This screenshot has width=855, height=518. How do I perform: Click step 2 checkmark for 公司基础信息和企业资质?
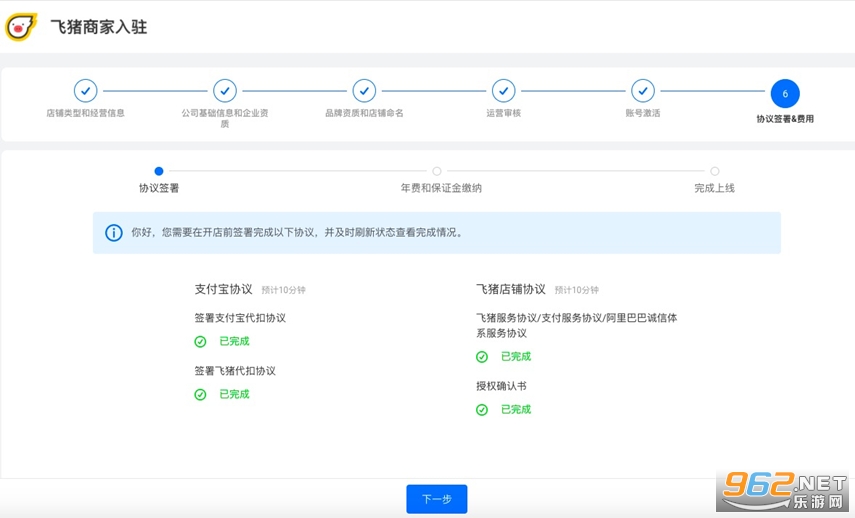(225, 91)
